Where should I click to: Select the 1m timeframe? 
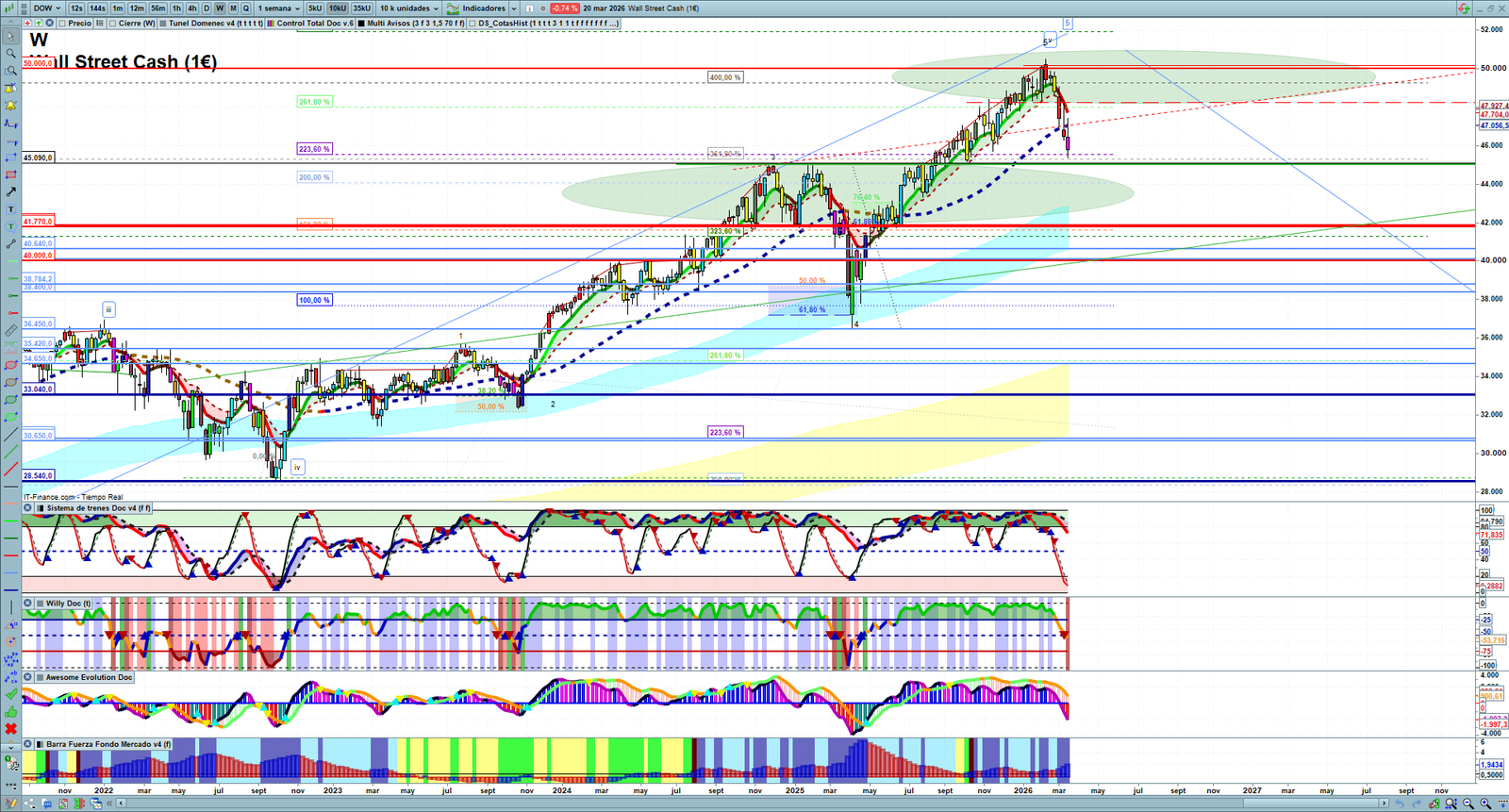tap(118, 8)
